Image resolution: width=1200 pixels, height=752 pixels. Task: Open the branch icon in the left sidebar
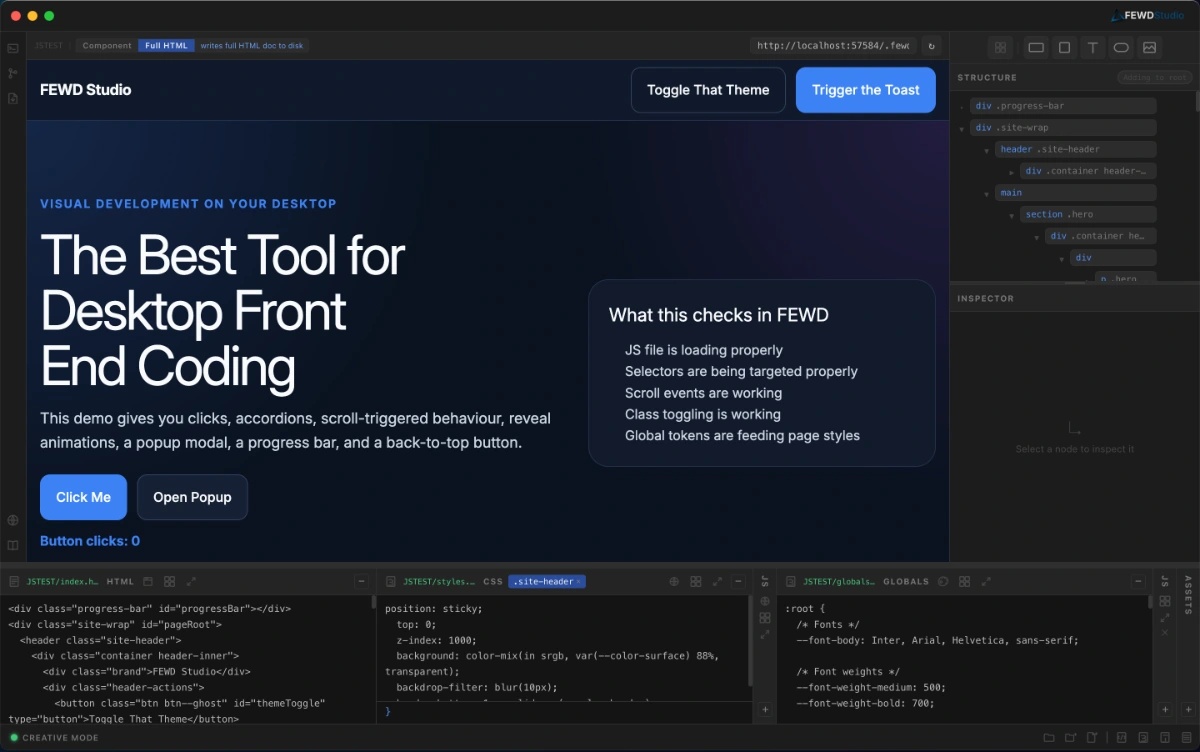[13, 73]
